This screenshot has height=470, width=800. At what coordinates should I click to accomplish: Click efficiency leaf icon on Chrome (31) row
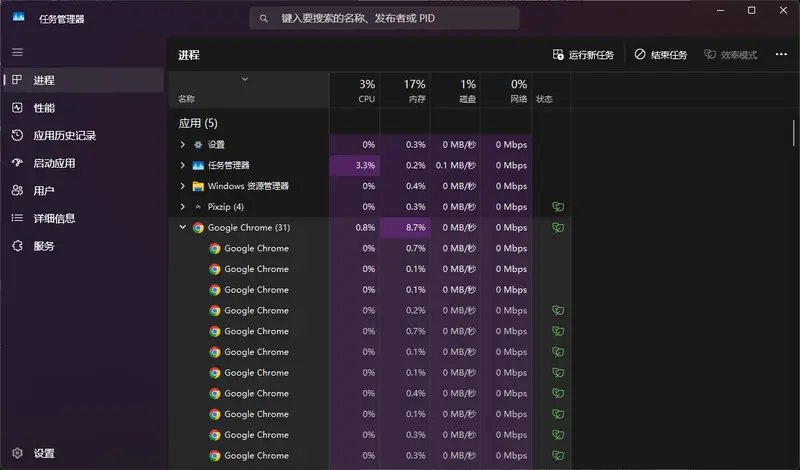click(x=558, y=228)
